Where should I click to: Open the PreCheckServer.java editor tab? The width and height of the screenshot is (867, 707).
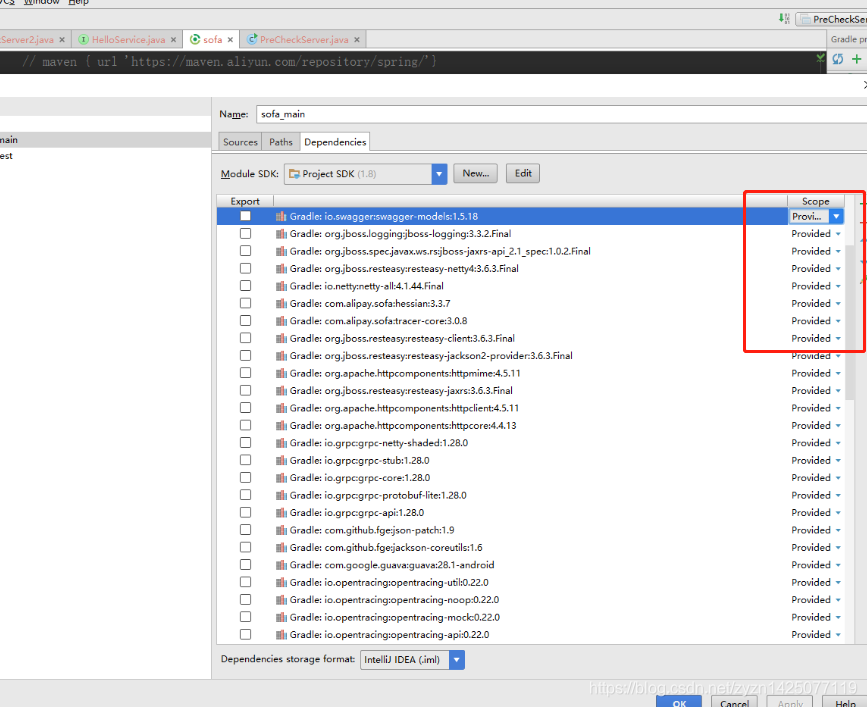pos(304,40)
